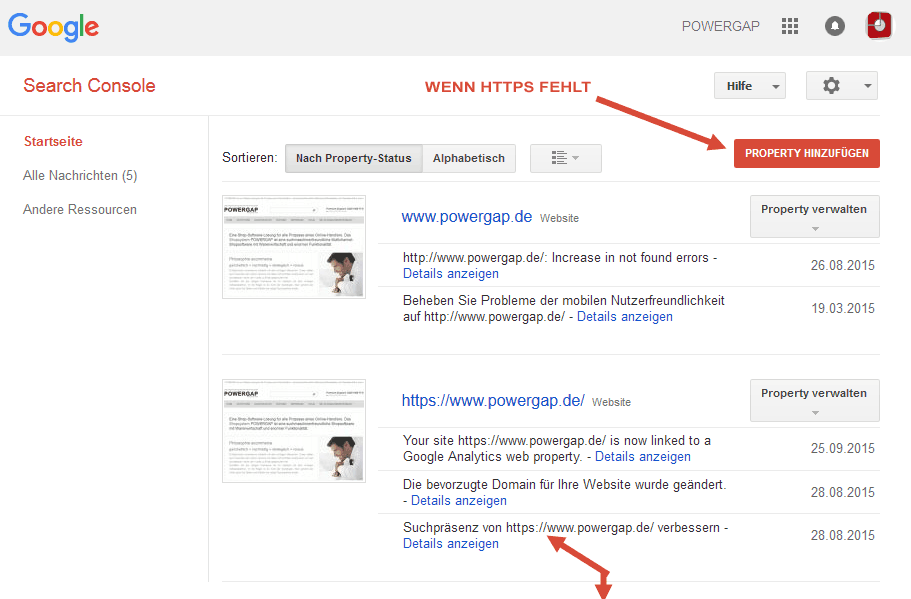The height and width of the screenshot is (599, 911).
Task: Open https://www.powergap.de/ property link
Action: coord(493,400)
